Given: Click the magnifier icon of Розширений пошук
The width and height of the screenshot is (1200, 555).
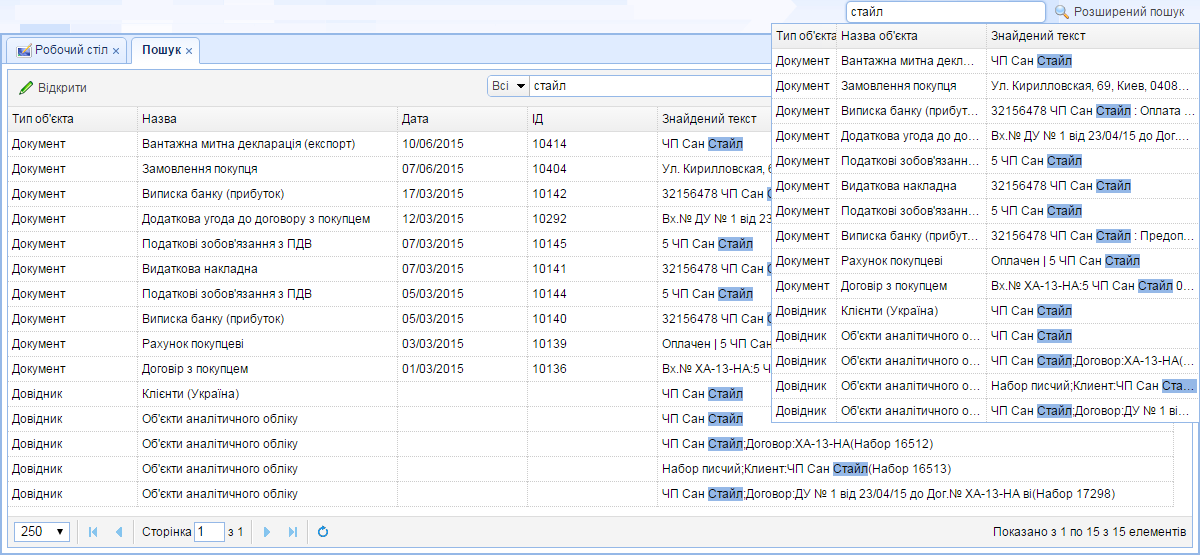Looking at the screenshot, I should click(x=1062, y=12).
